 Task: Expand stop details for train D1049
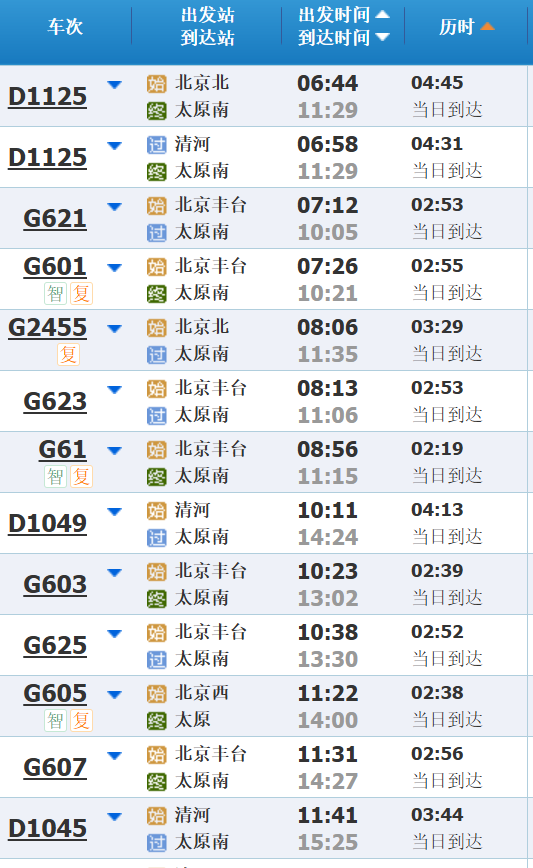click(x=115, y=512)
